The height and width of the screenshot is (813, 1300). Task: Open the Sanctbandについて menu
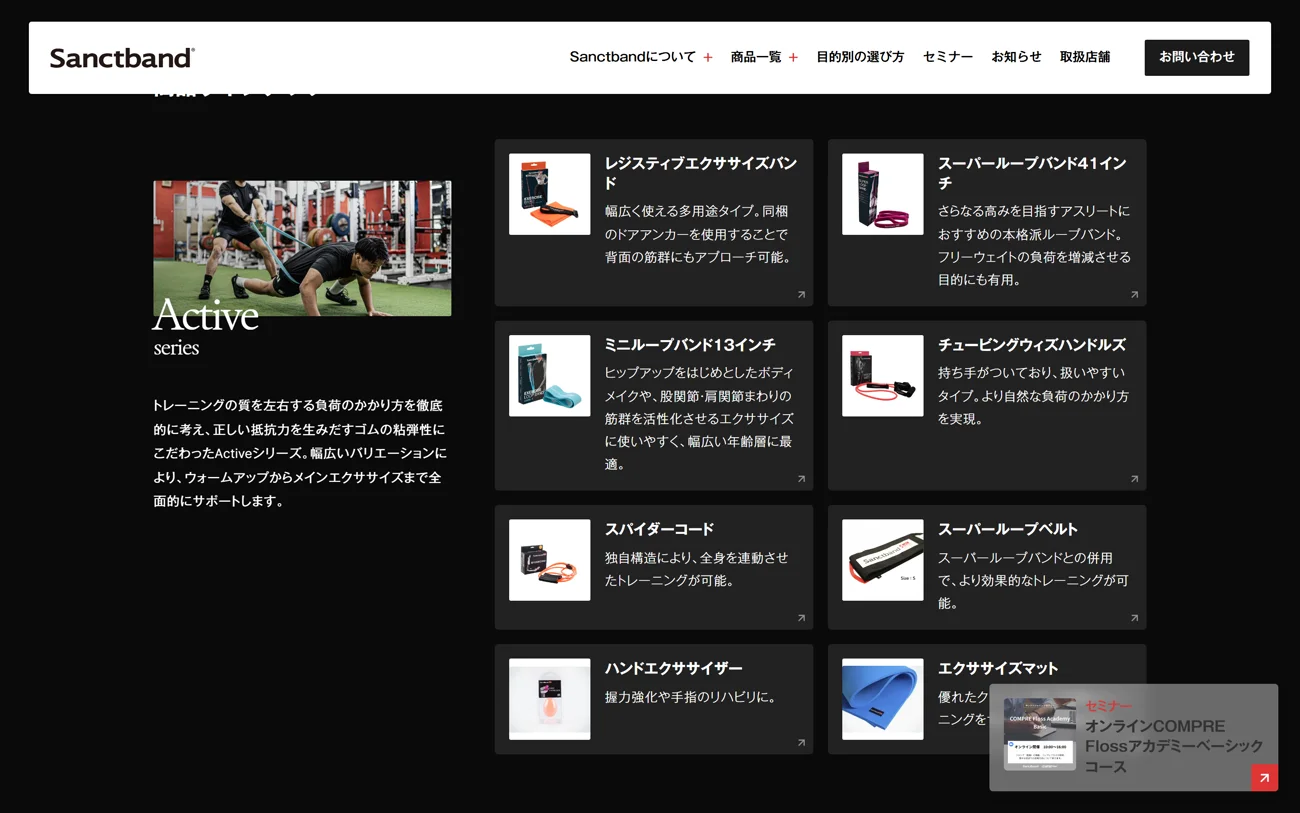632,57
